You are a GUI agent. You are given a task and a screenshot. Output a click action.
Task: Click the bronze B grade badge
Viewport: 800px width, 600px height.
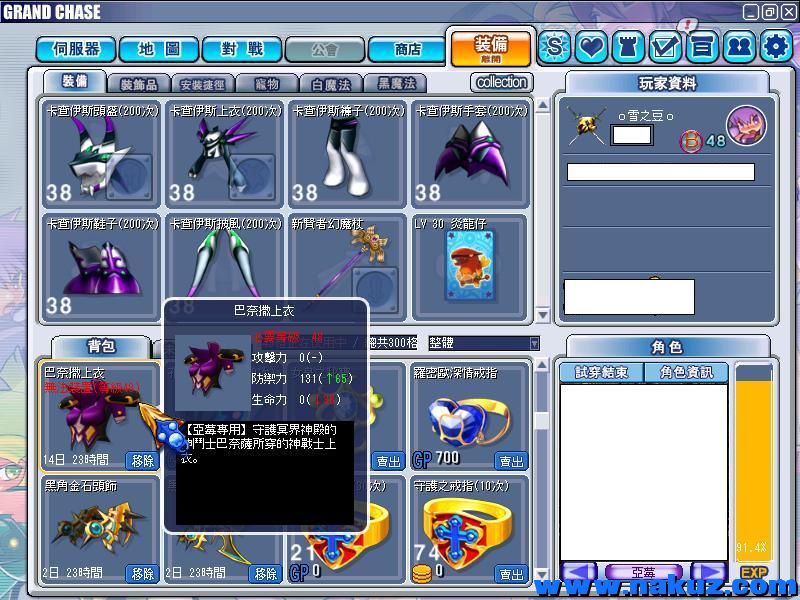[x=691, y=141]
